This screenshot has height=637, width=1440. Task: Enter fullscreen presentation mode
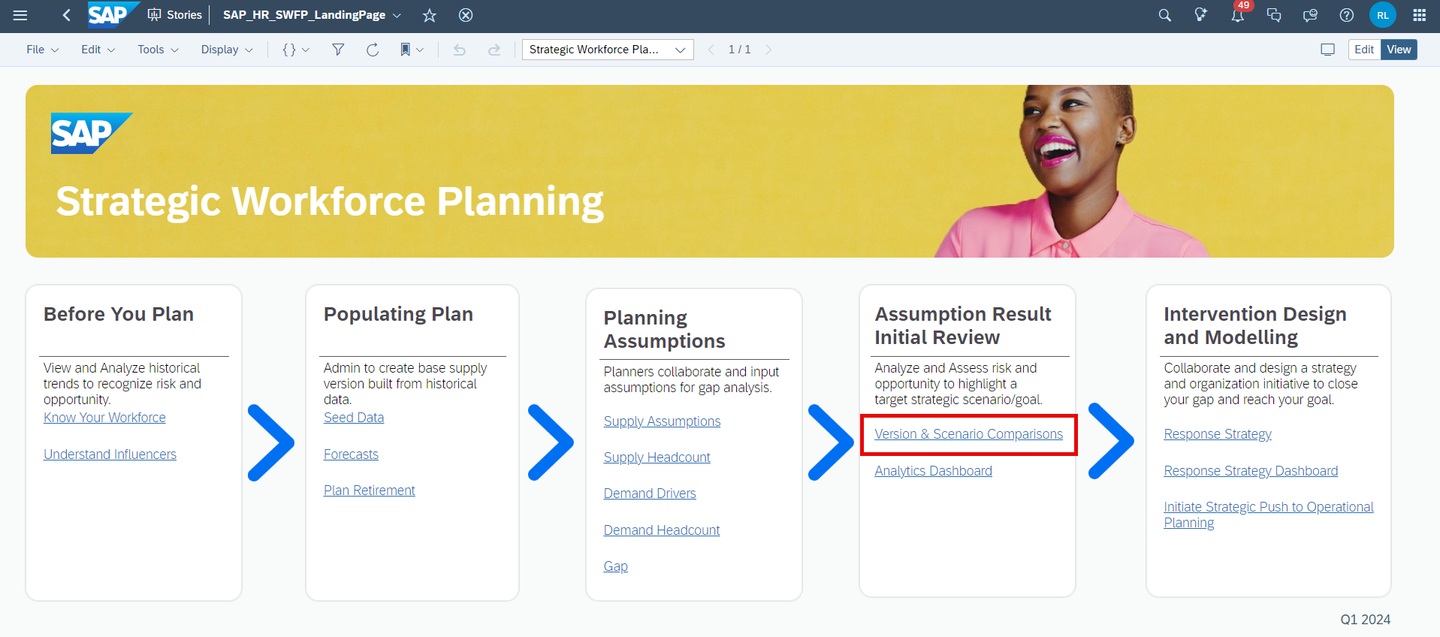pos(1328,49)
